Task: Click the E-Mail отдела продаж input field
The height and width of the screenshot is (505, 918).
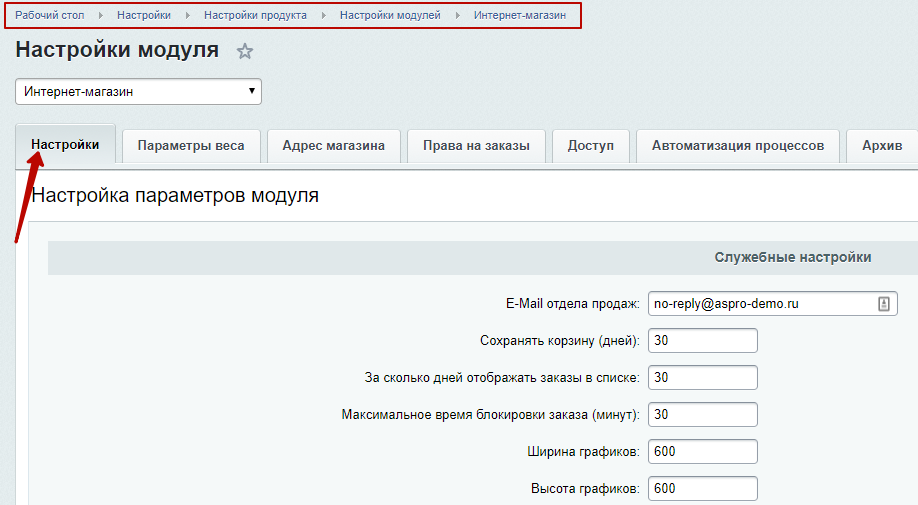Action: click(773, 304)
